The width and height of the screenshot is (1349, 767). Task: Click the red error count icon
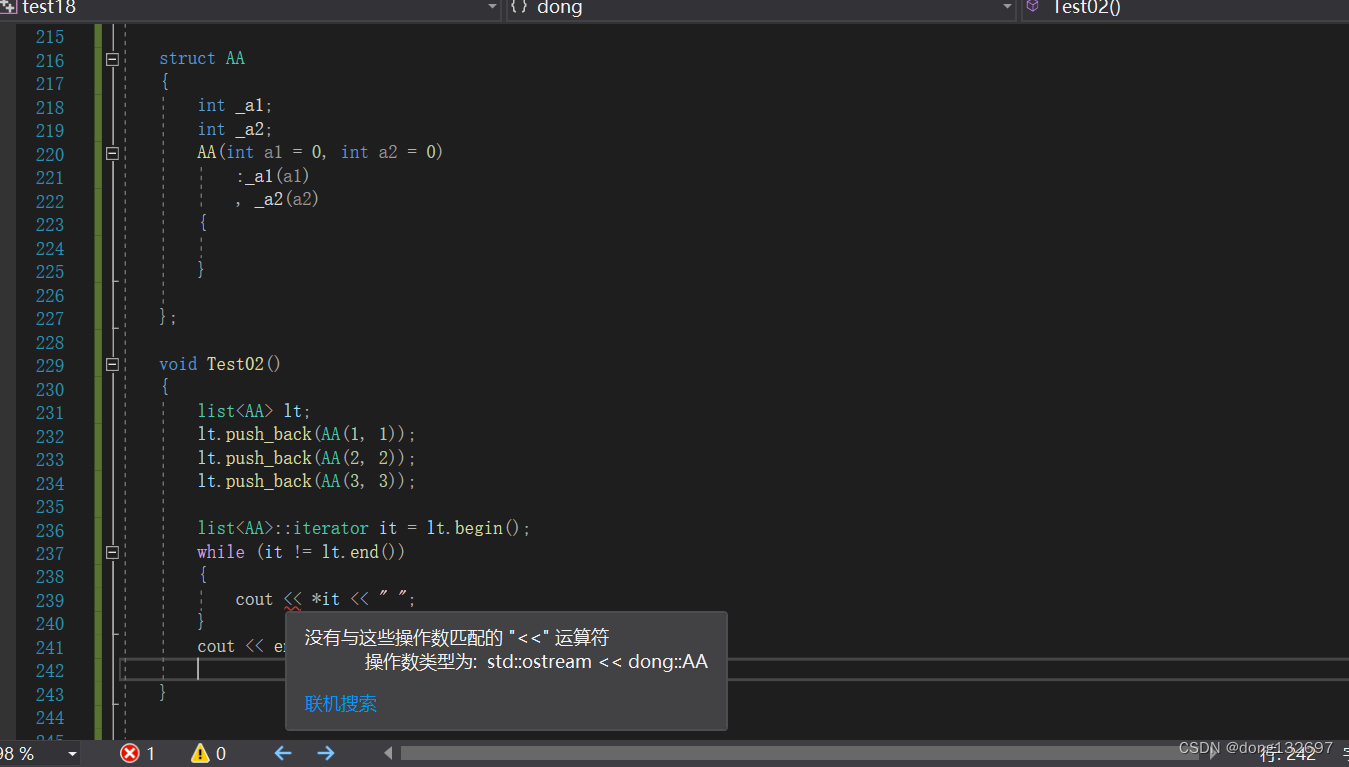130,753
